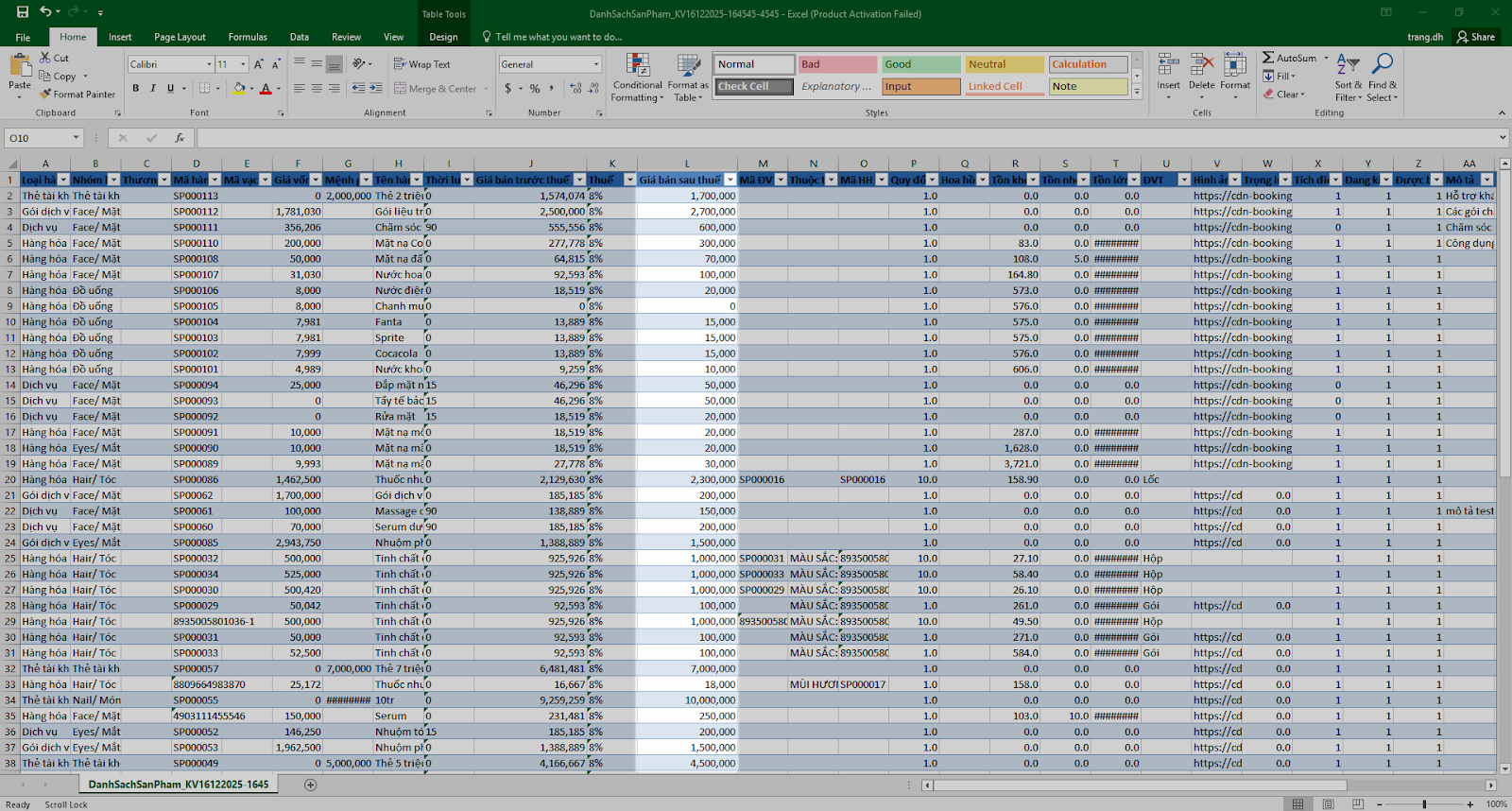
Task: Select the DanhSachSanPham_KV16122025-1645 sheet tab
Action: click(179, 785)
